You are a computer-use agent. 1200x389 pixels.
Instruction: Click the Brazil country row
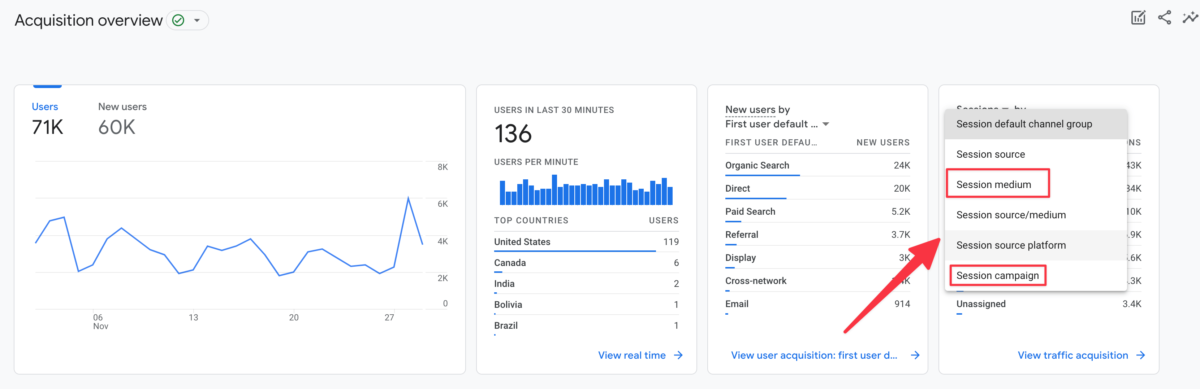click(x=586, y=326)
